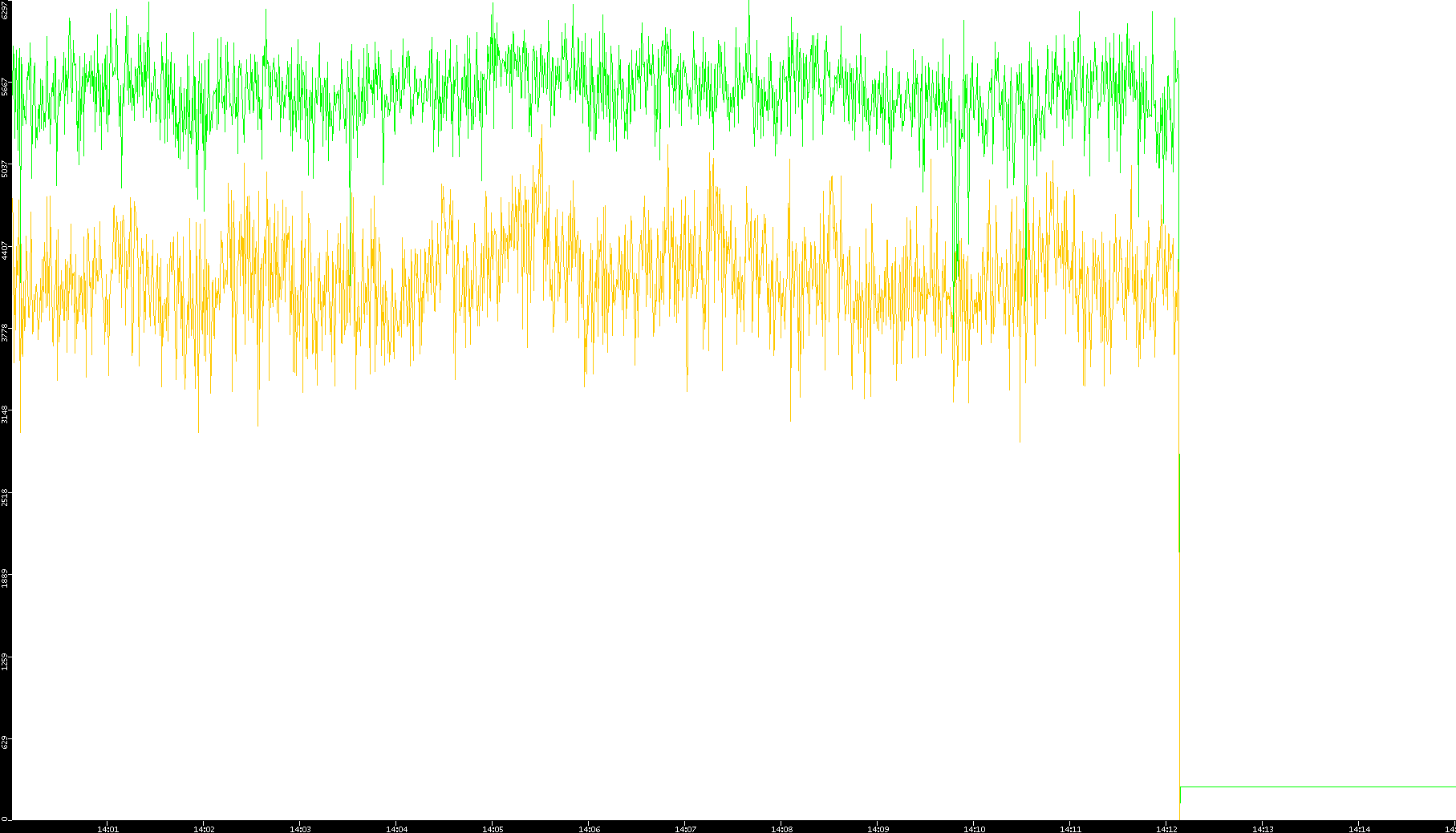Select the 14:07 time axis marker
The width and height of the screenshot is (1456, 833).
pos(685,828)
